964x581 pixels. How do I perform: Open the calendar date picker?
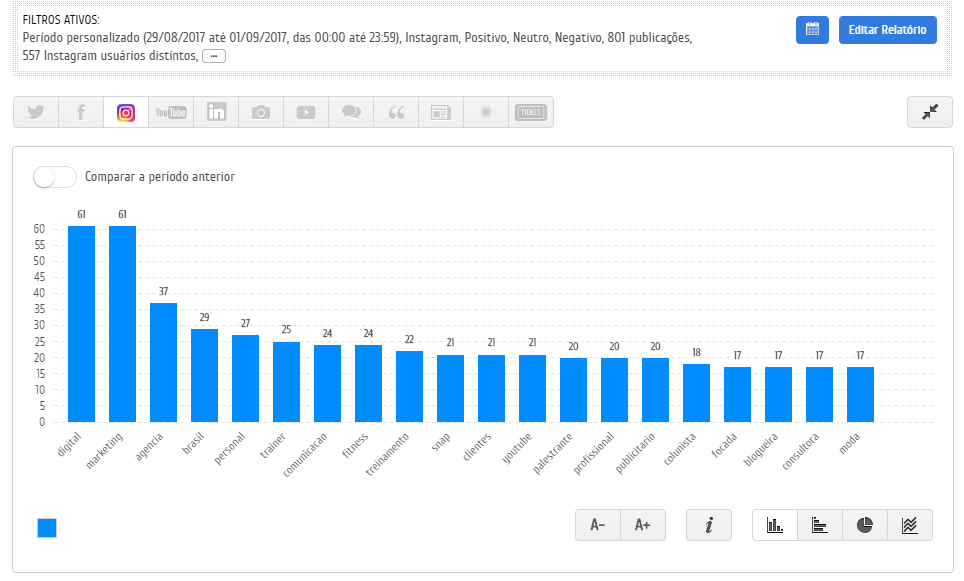(x=812, y=30)
